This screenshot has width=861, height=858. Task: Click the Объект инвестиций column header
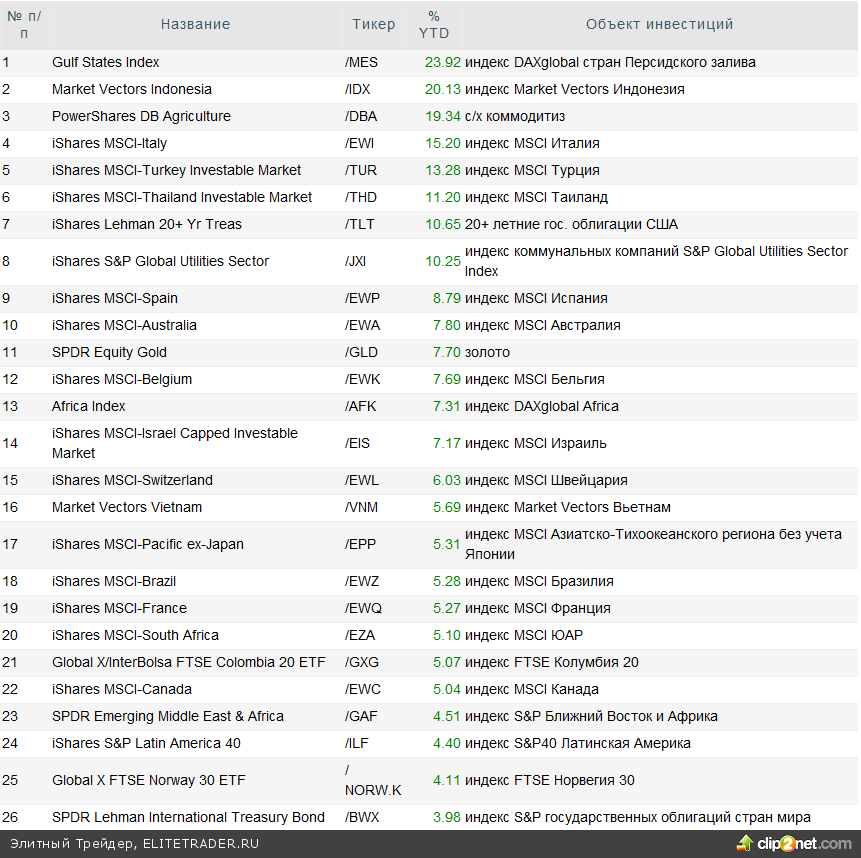(x=659, y=24)
